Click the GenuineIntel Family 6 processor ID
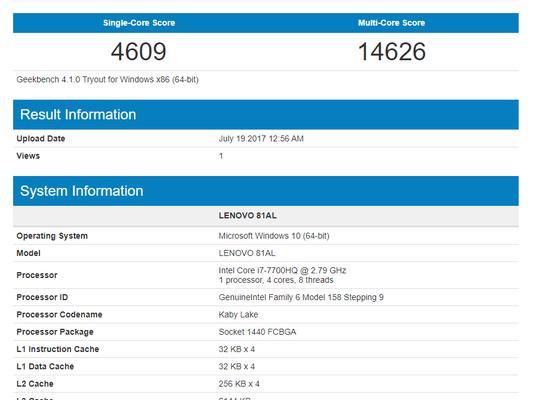 tap(301, 297)
